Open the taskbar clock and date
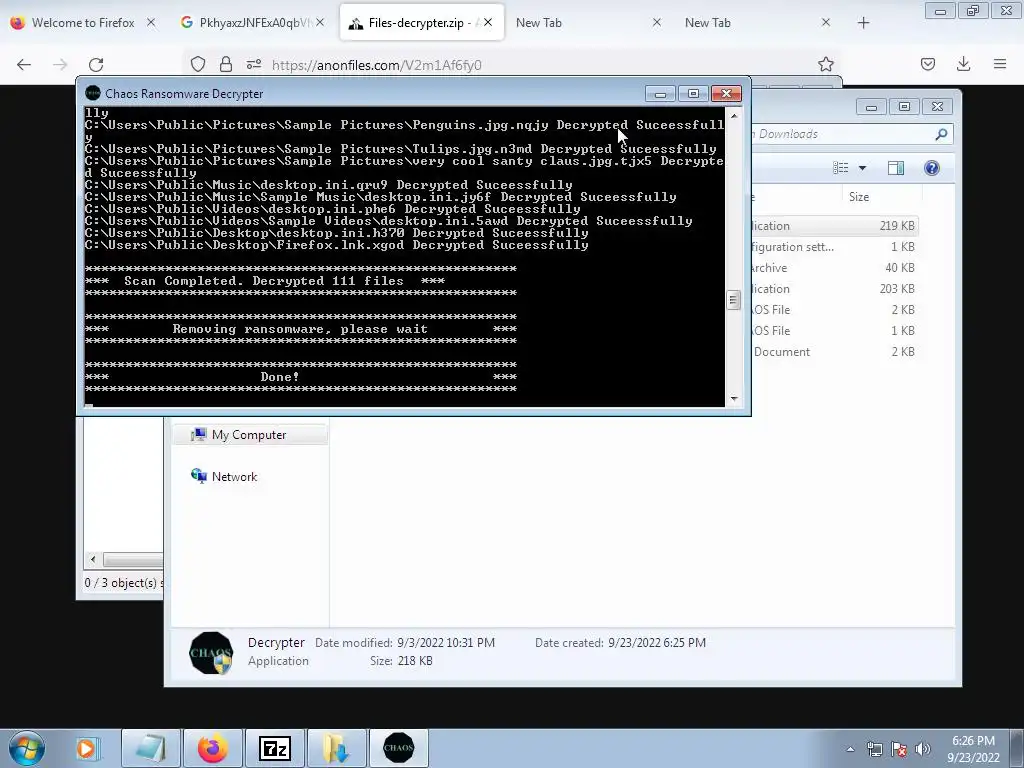This screenshot has width=1024, height=768. tap(973, 749)
